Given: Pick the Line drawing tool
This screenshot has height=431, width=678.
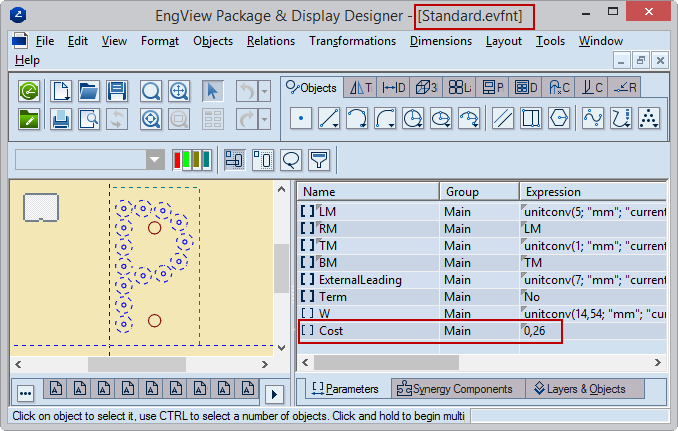Looking at the screenshot, I should click(329, 119).
